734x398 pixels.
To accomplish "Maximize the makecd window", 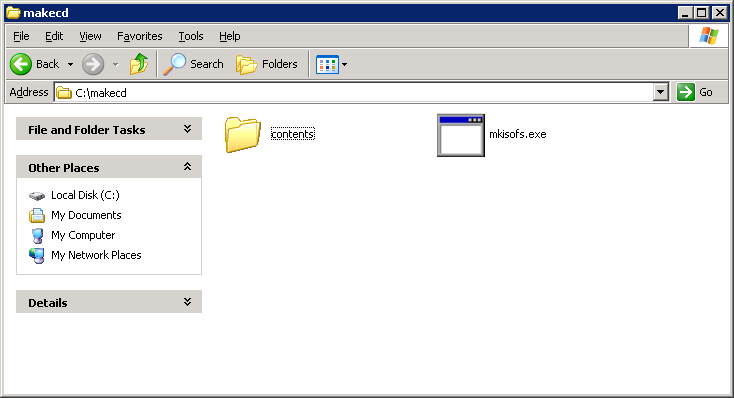I will (702, 13).
